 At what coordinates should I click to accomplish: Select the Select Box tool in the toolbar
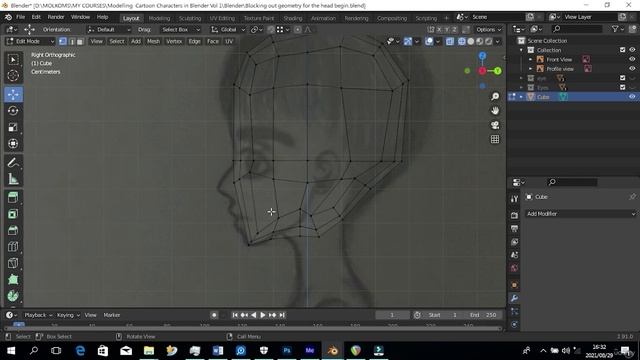pyautogui.click(x=13, y=60)
